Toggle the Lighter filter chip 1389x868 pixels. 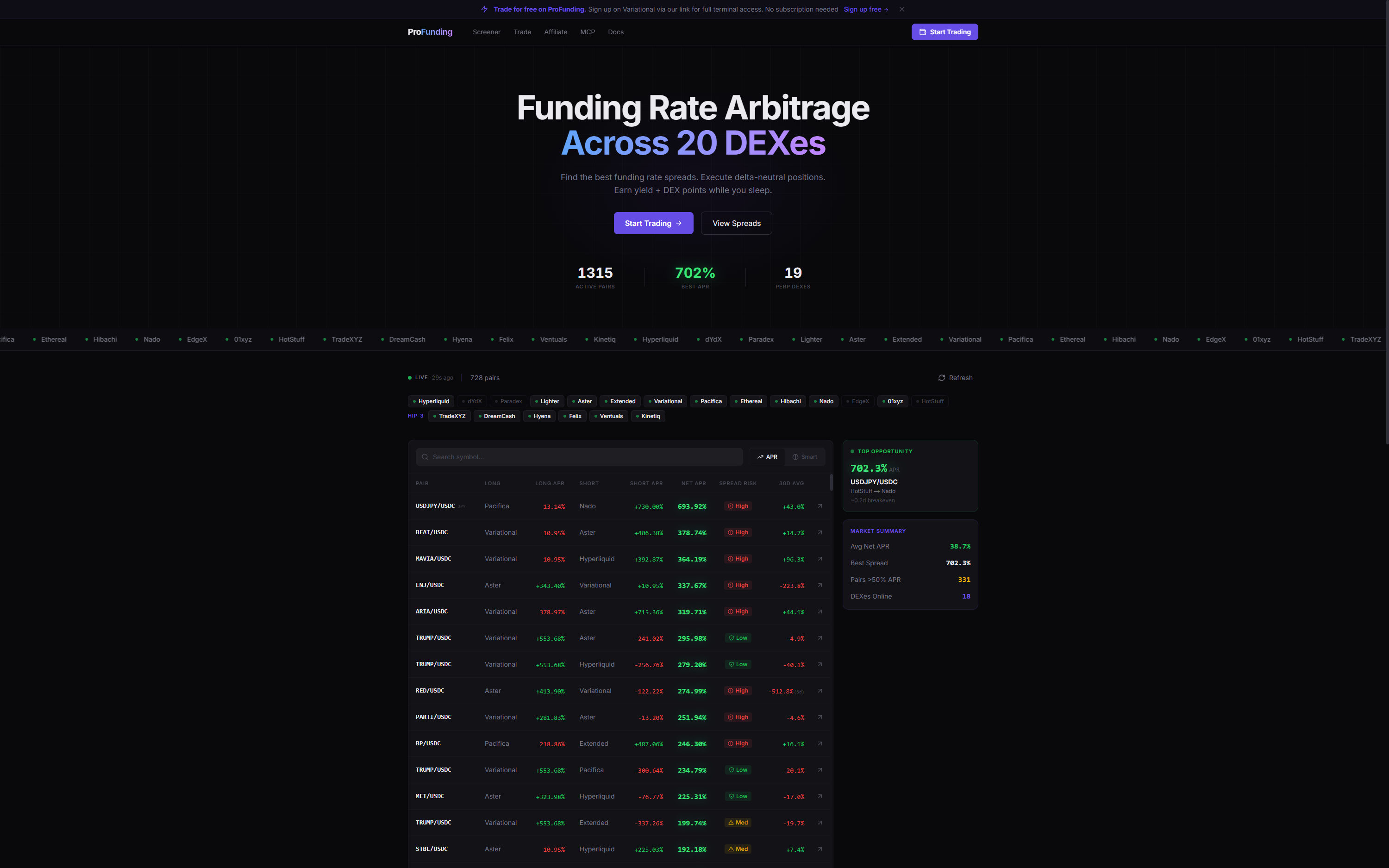546,401
